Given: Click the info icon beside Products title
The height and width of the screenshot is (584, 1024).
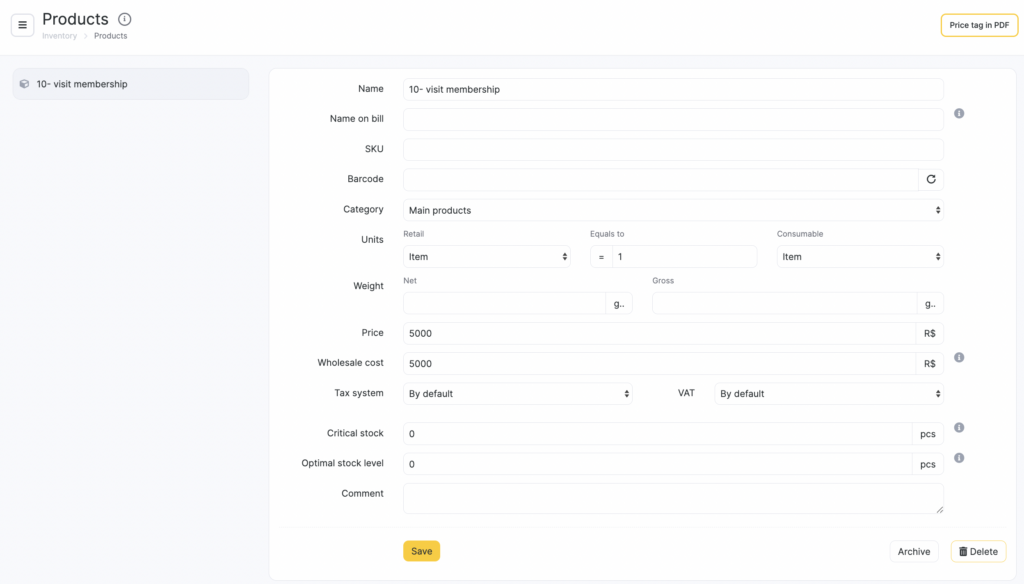Looking at the screenshot, I should [124, 19].
